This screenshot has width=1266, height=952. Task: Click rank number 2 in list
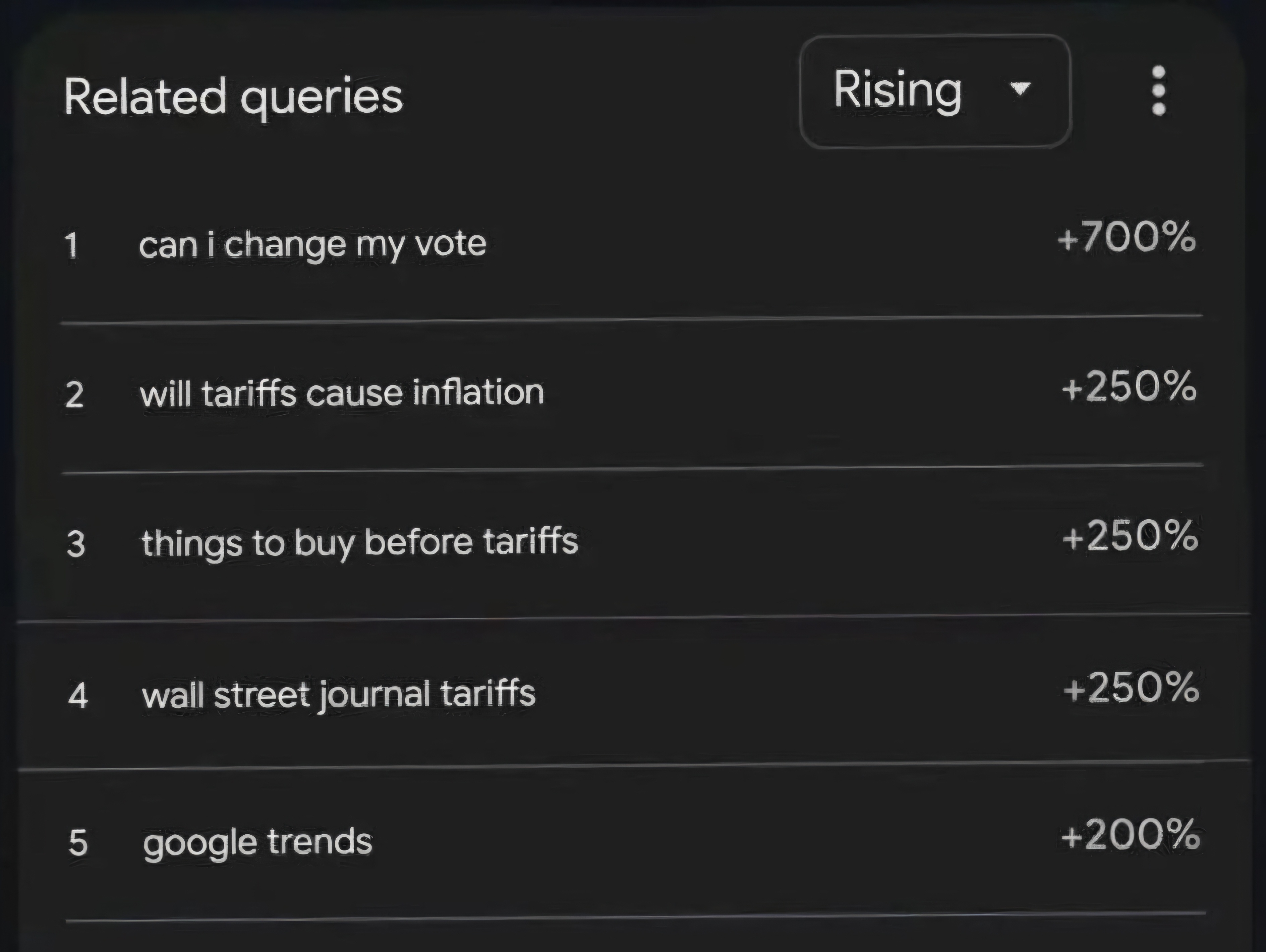point(75,395)
